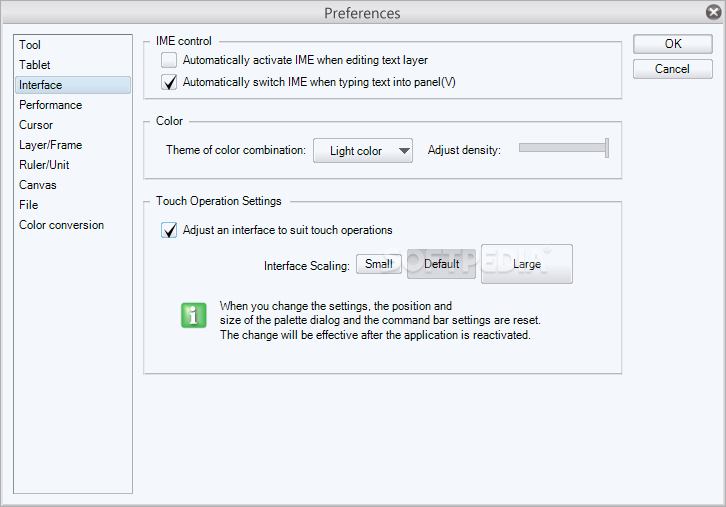Uncheck automatically switch IME when typing into panel
Screen dimensions: 726x507
(x=169, y=82)
